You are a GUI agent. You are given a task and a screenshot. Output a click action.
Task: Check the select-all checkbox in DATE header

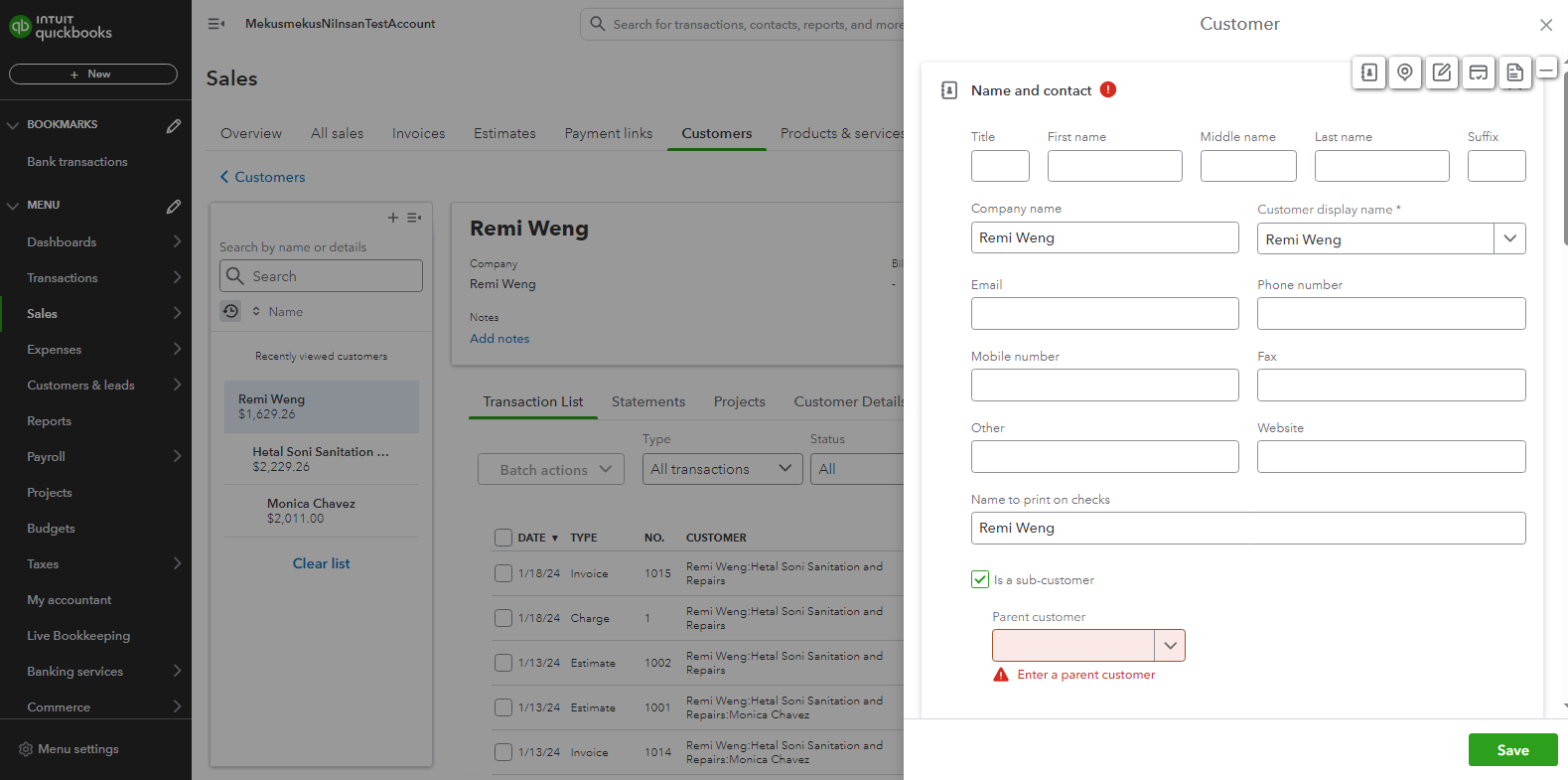[x=503, y=538]
